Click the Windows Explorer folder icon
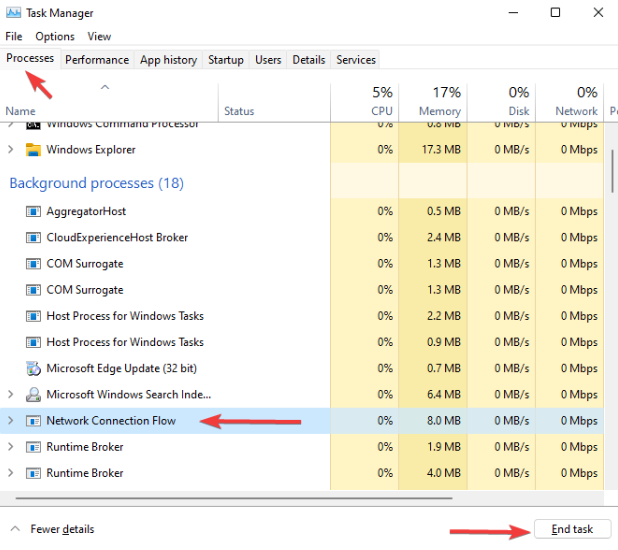 (33, 150)
